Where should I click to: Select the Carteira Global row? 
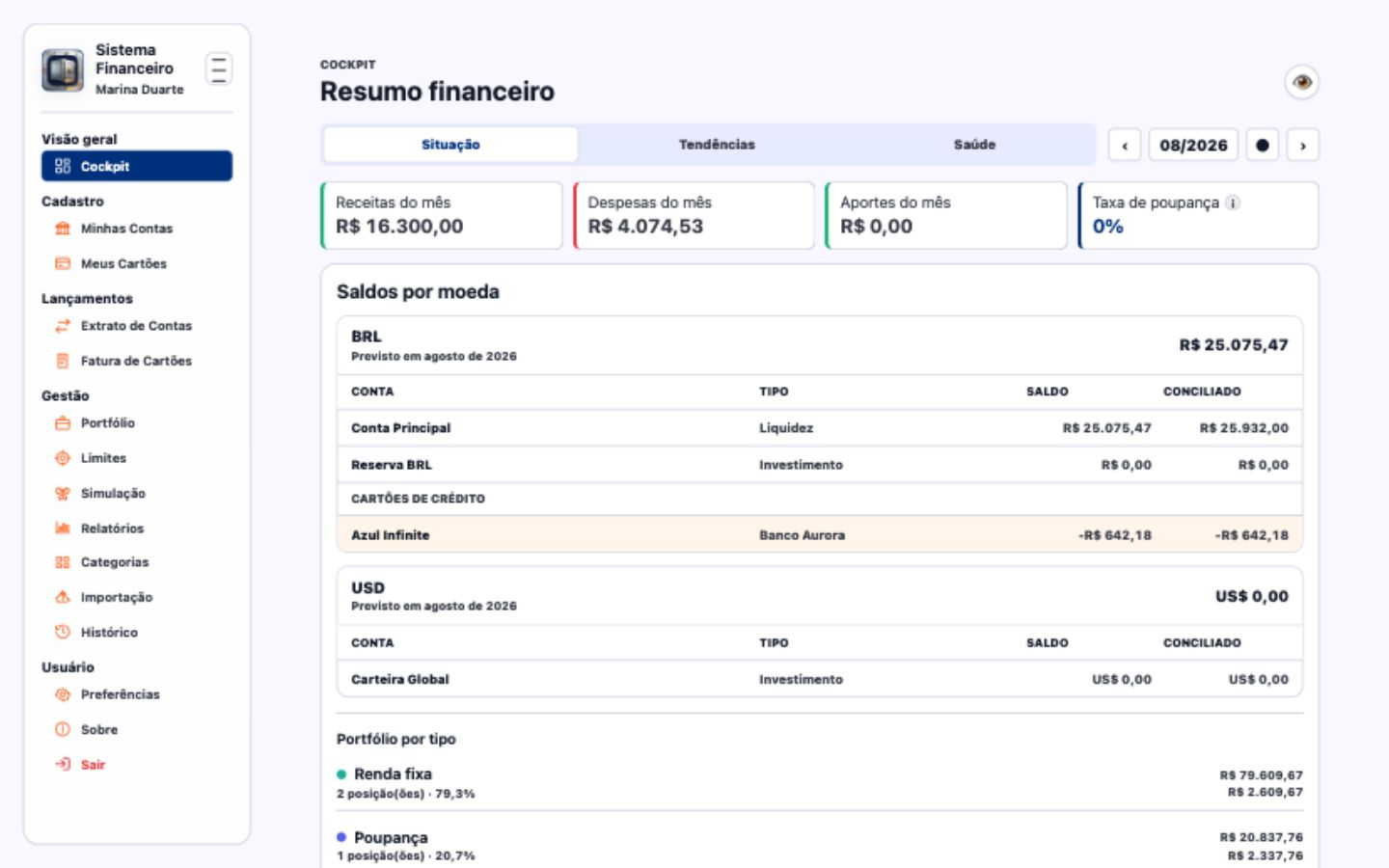(820, 679)
